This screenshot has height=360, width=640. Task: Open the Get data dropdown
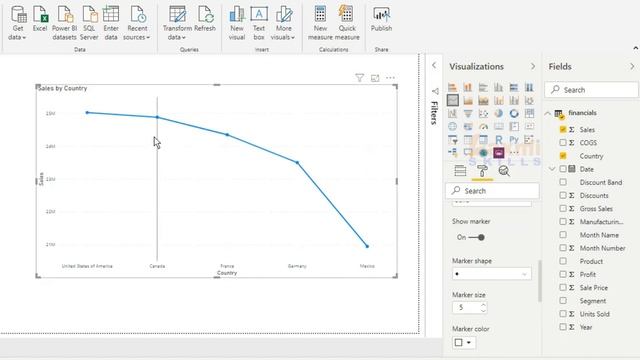click(17, 23)
